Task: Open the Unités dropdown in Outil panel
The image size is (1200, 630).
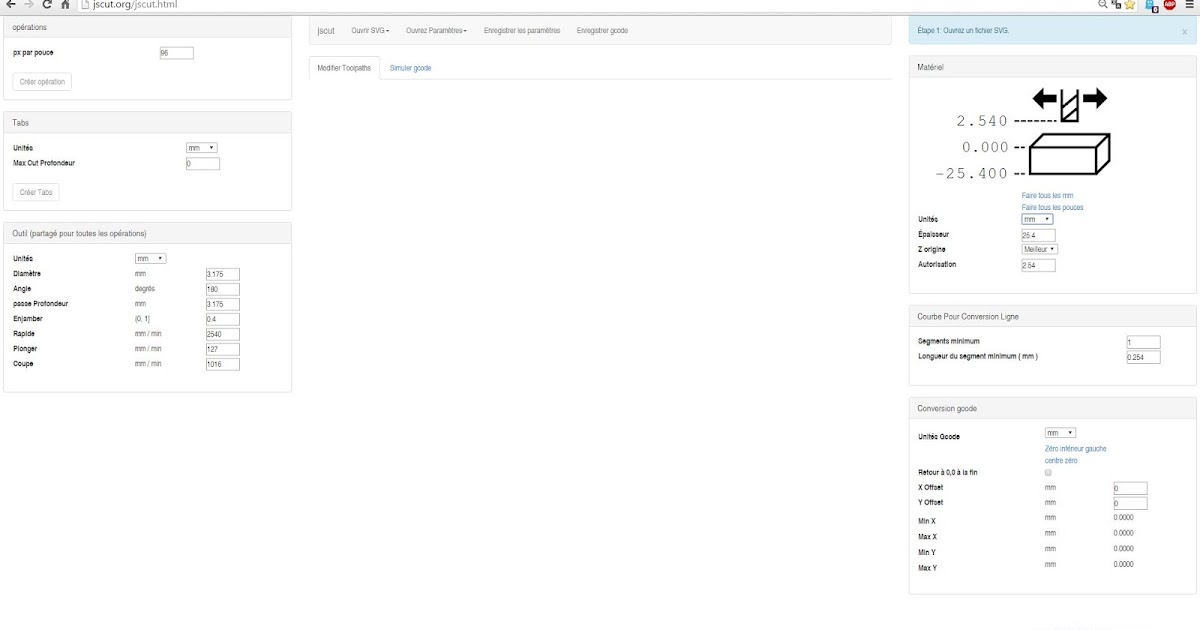Action: click(x=150, y=258)
